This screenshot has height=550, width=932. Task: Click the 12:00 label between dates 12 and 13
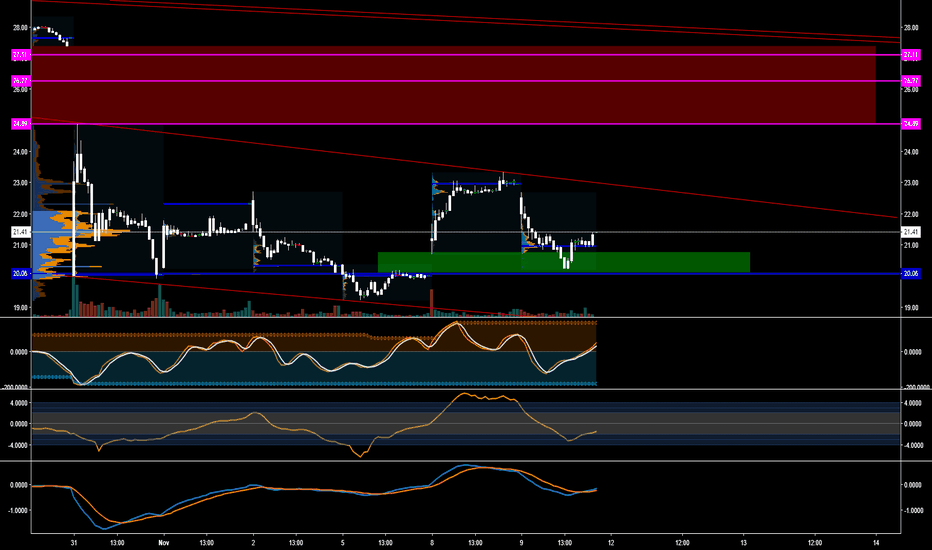click(x=682, y=542)
